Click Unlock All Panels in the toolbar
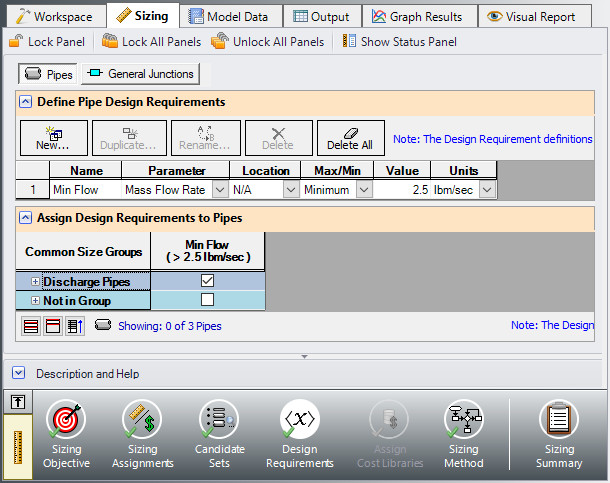This screenshot has width=610, height=483. 268,41
